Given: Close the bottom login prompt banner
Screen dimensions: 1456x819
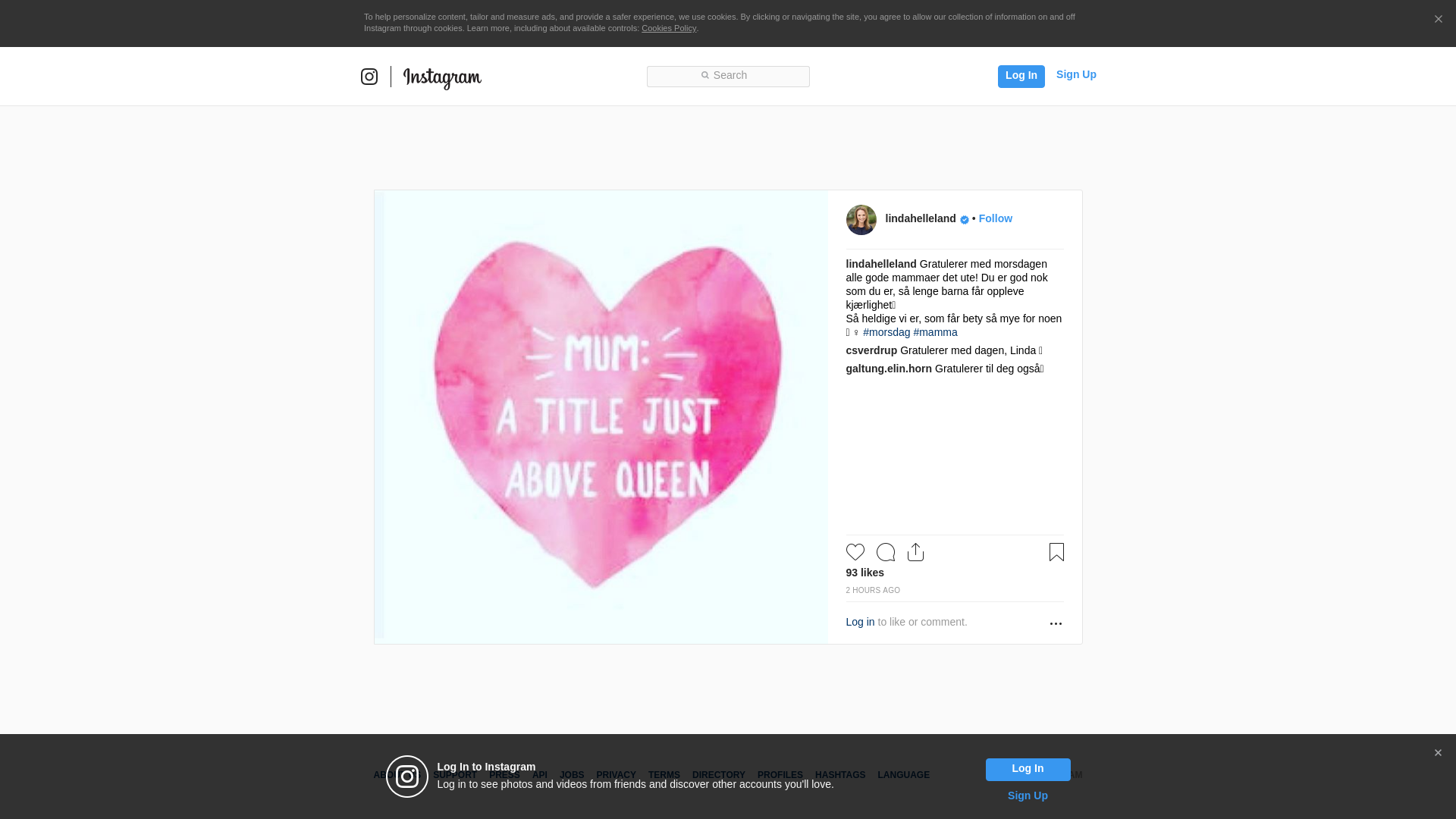Looking at the screenshot, I should pos(1438,753).
